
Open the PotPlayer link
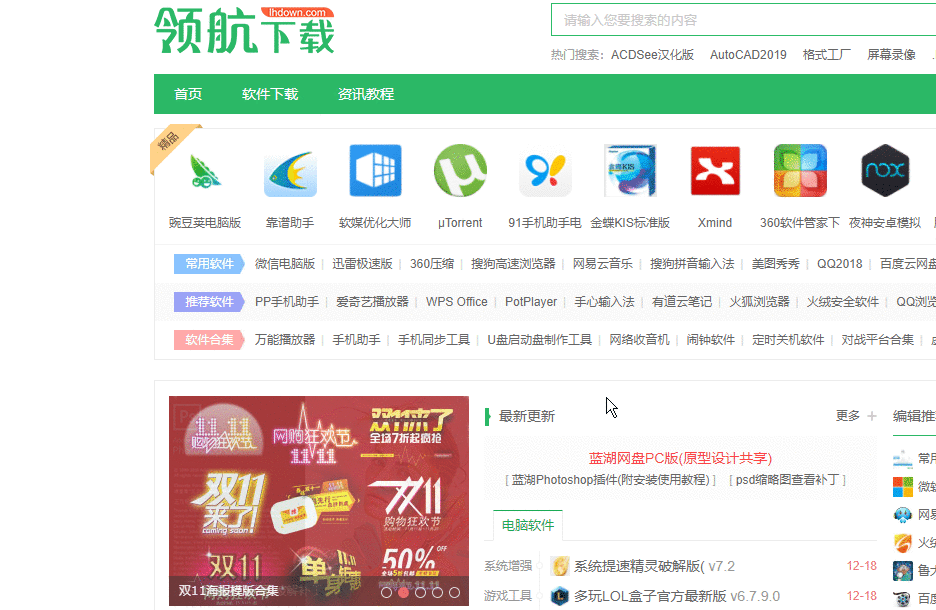tap(531, 302)
